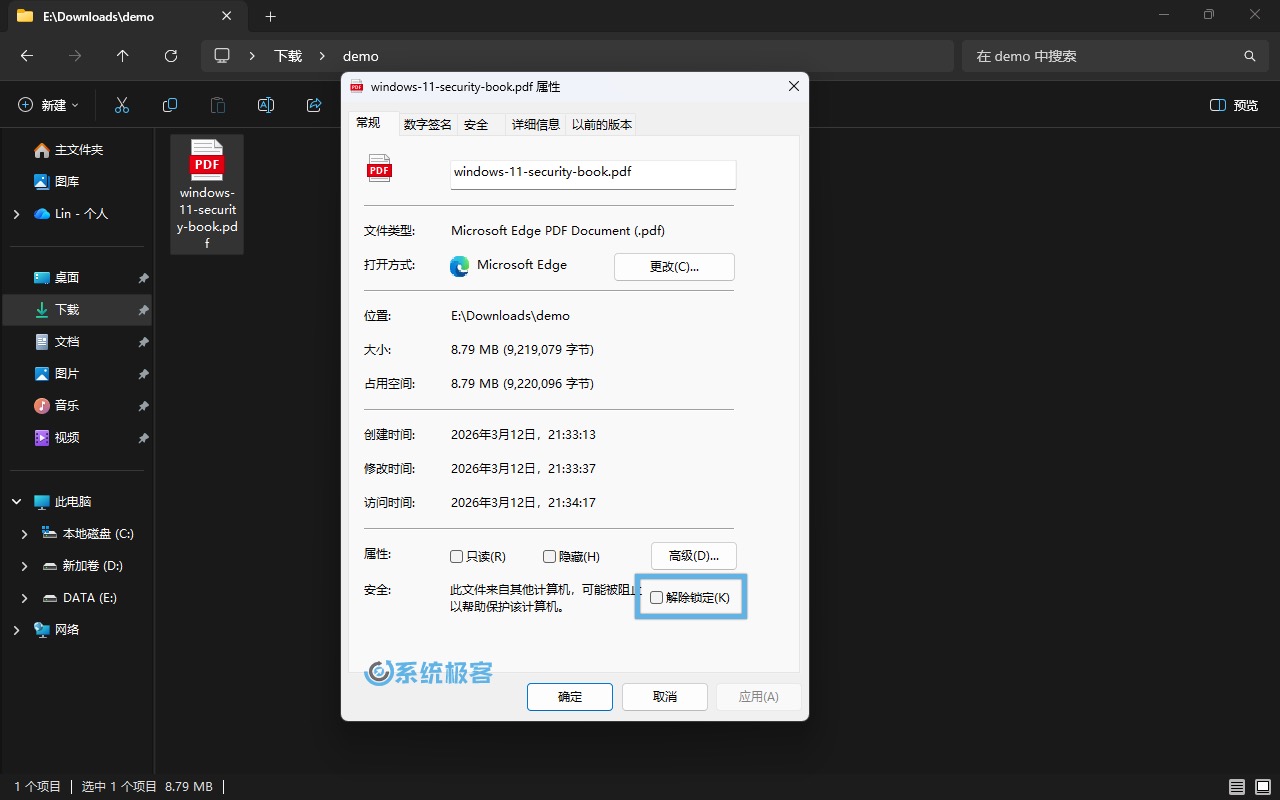The width and height of the screenshot is (1280, 800).
Task: Switch to the 数字签名 tab
Action: [x=427, y=124]
